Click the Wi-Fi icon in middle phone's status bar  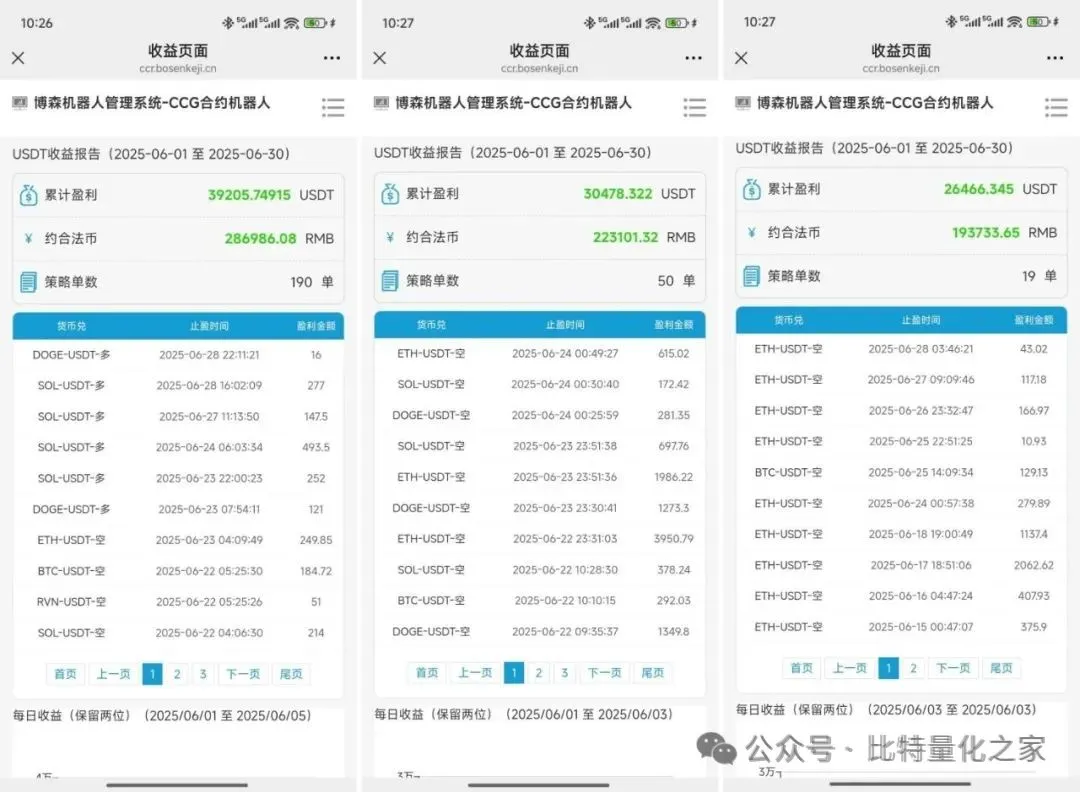pyautogui.click(x=653, y=23)
